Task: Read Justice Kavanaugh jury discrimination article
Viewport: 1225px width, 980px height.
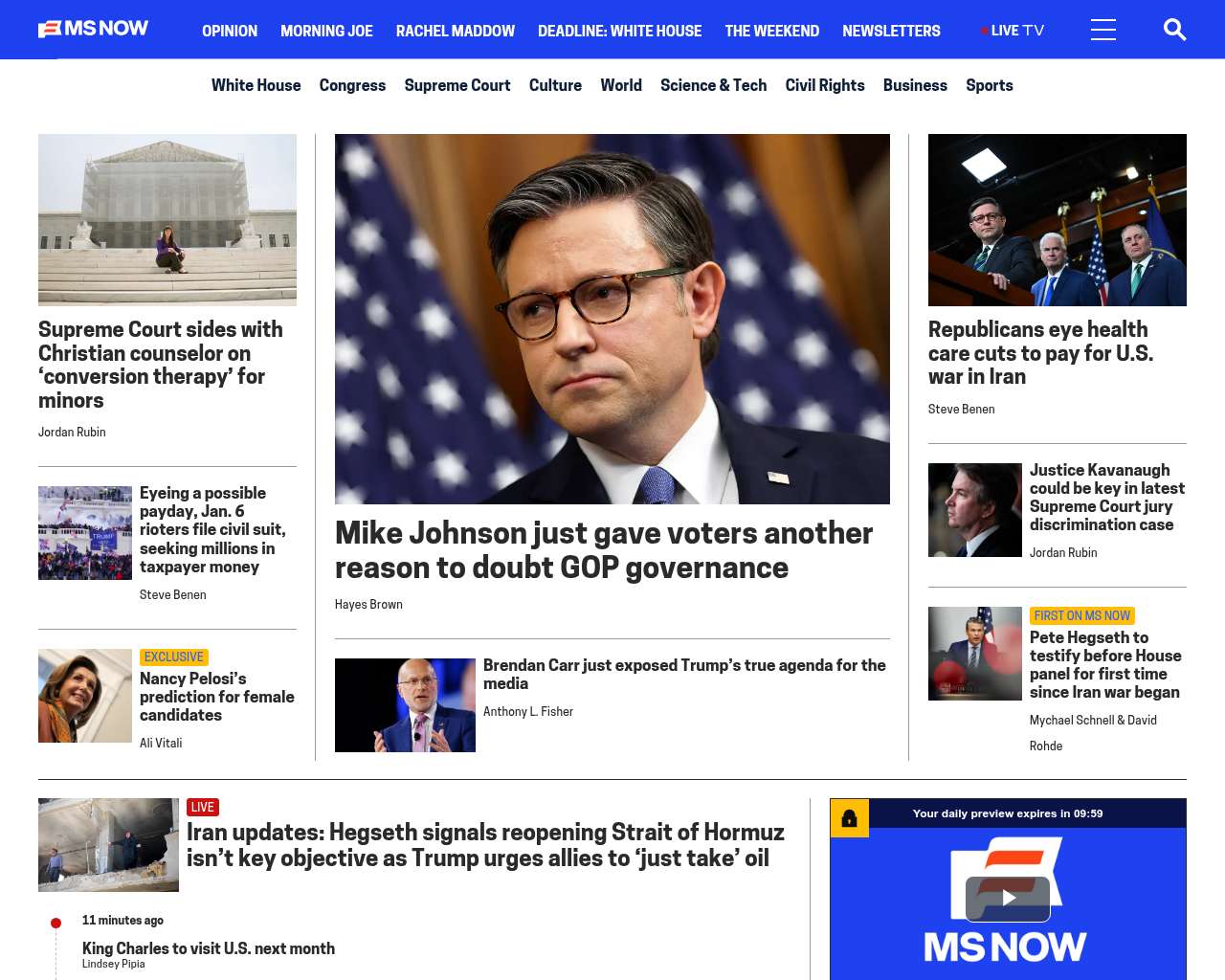Action: 1107,498
